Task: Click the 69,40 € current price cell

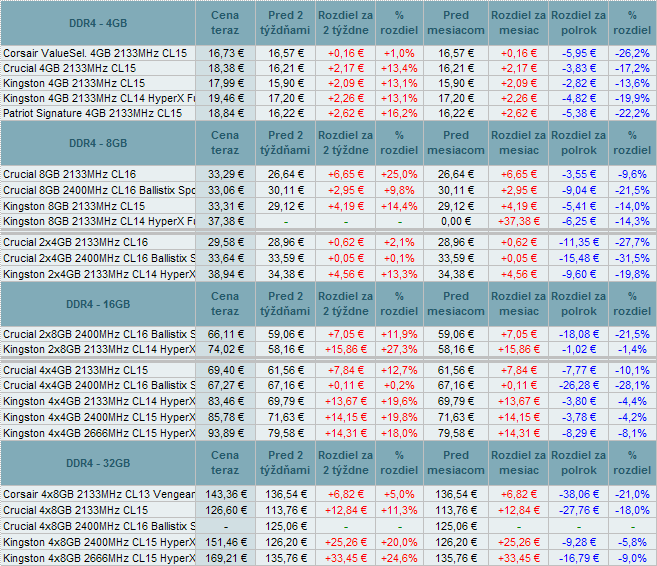Action: (225, 370)
